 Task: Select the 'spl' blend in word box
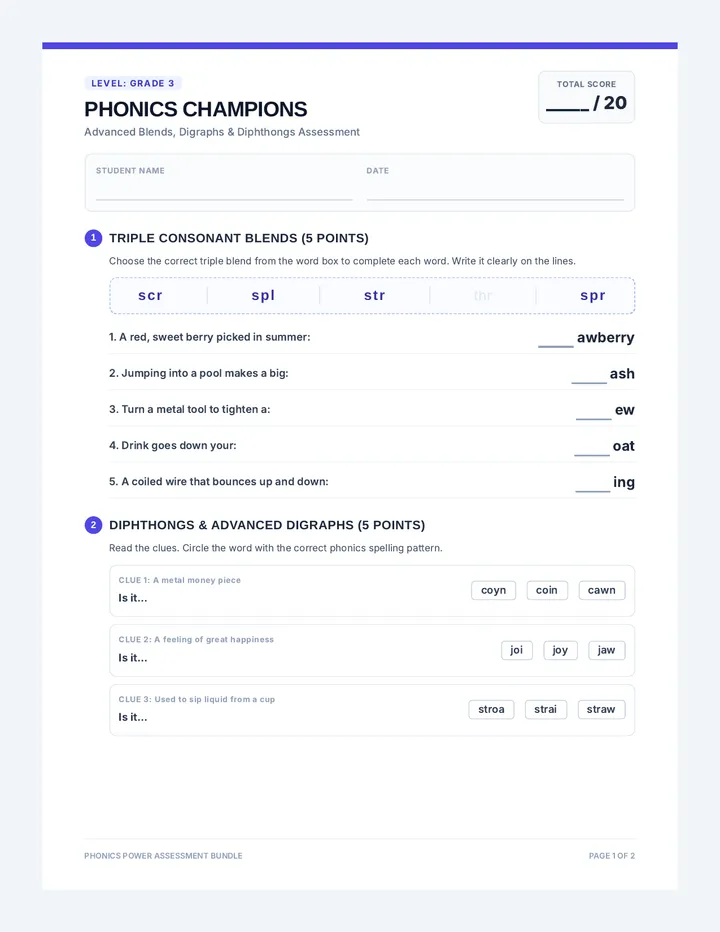pyautogui.click(x=263, y=295)
